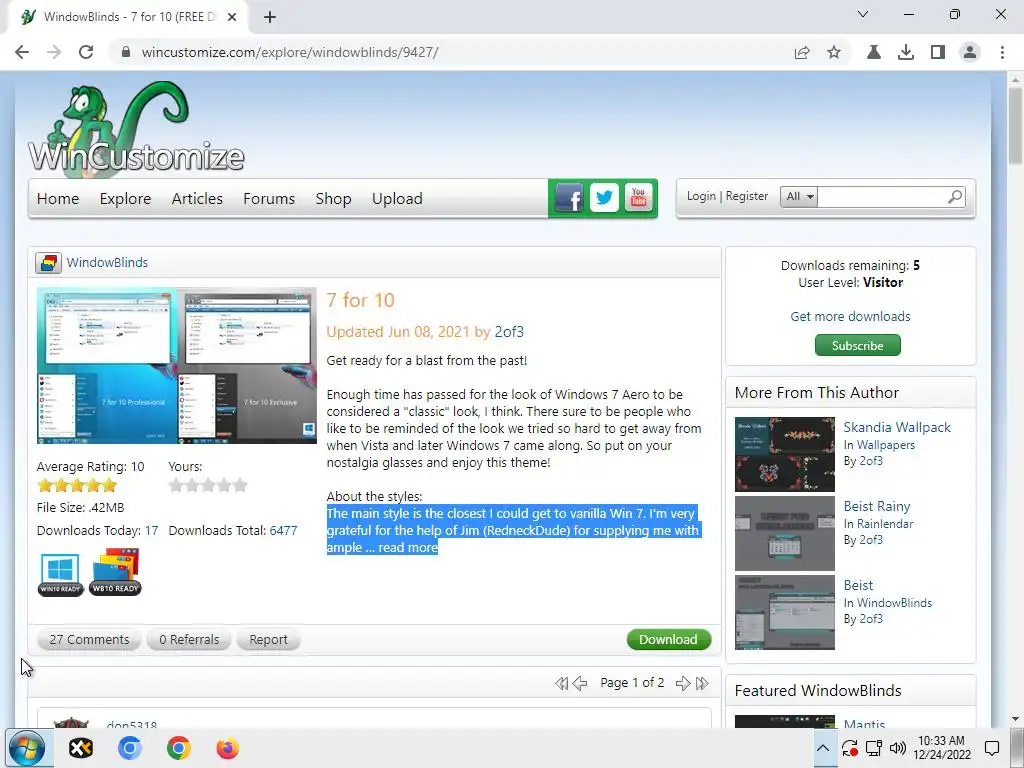Go to next comments page arrow
Image resolution: width=1024 pixels, height=768 pixels.
coord(682,683)
